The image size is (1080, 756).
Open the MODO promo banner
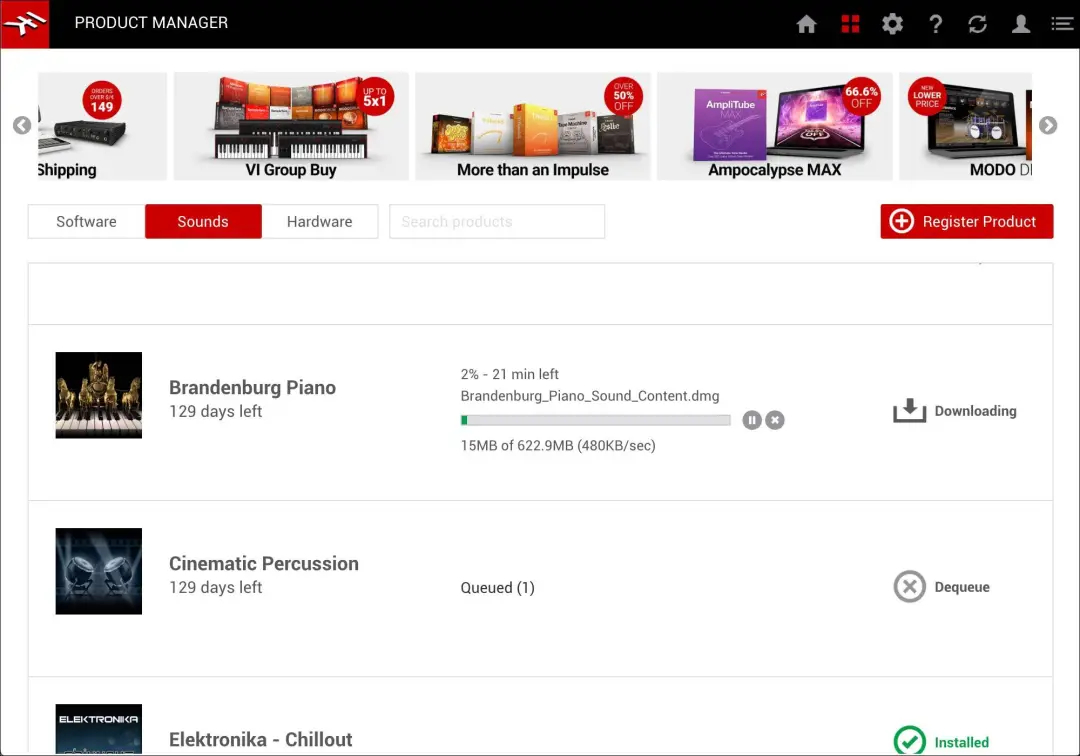click(966, 126)
